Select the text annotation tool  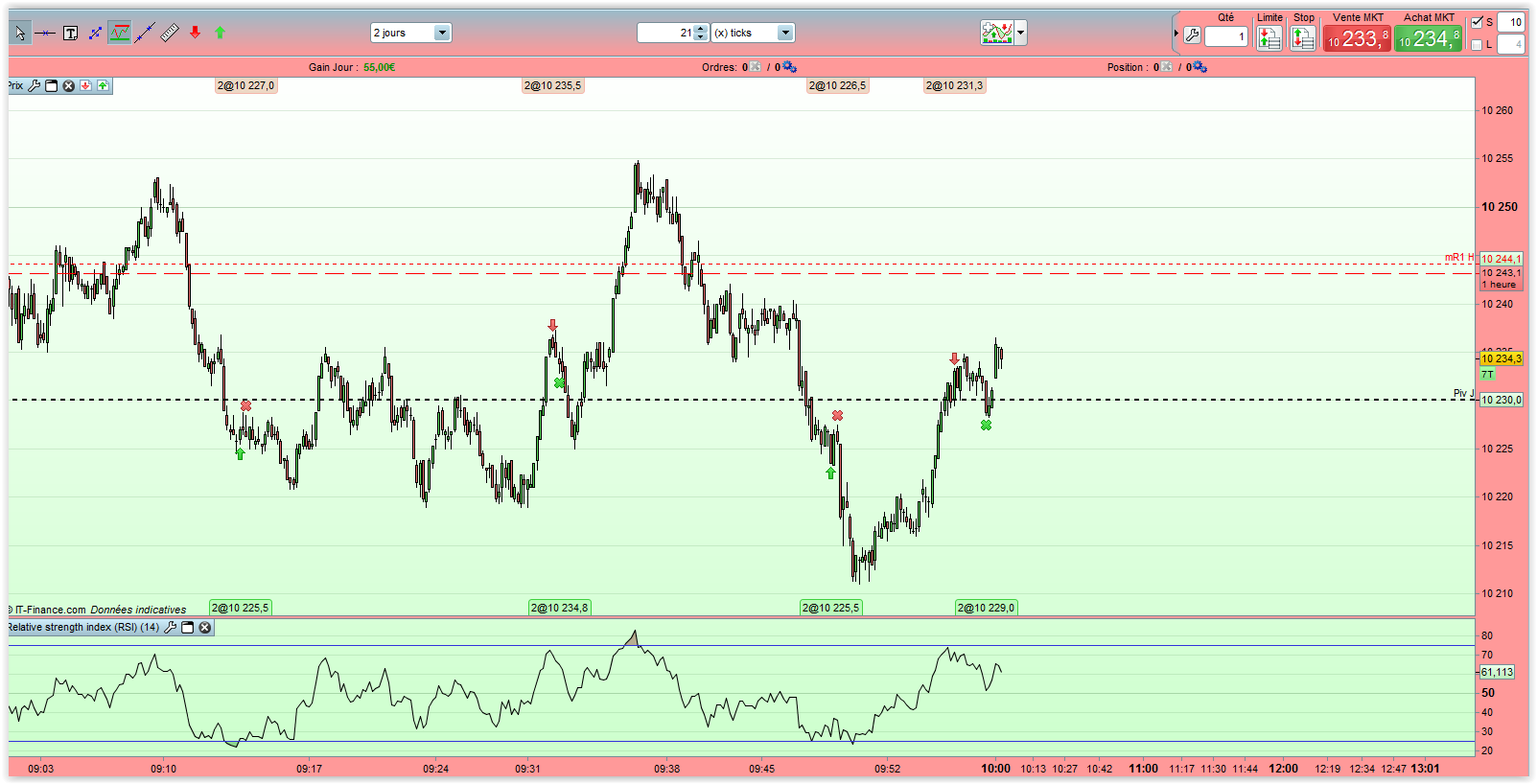70,34
